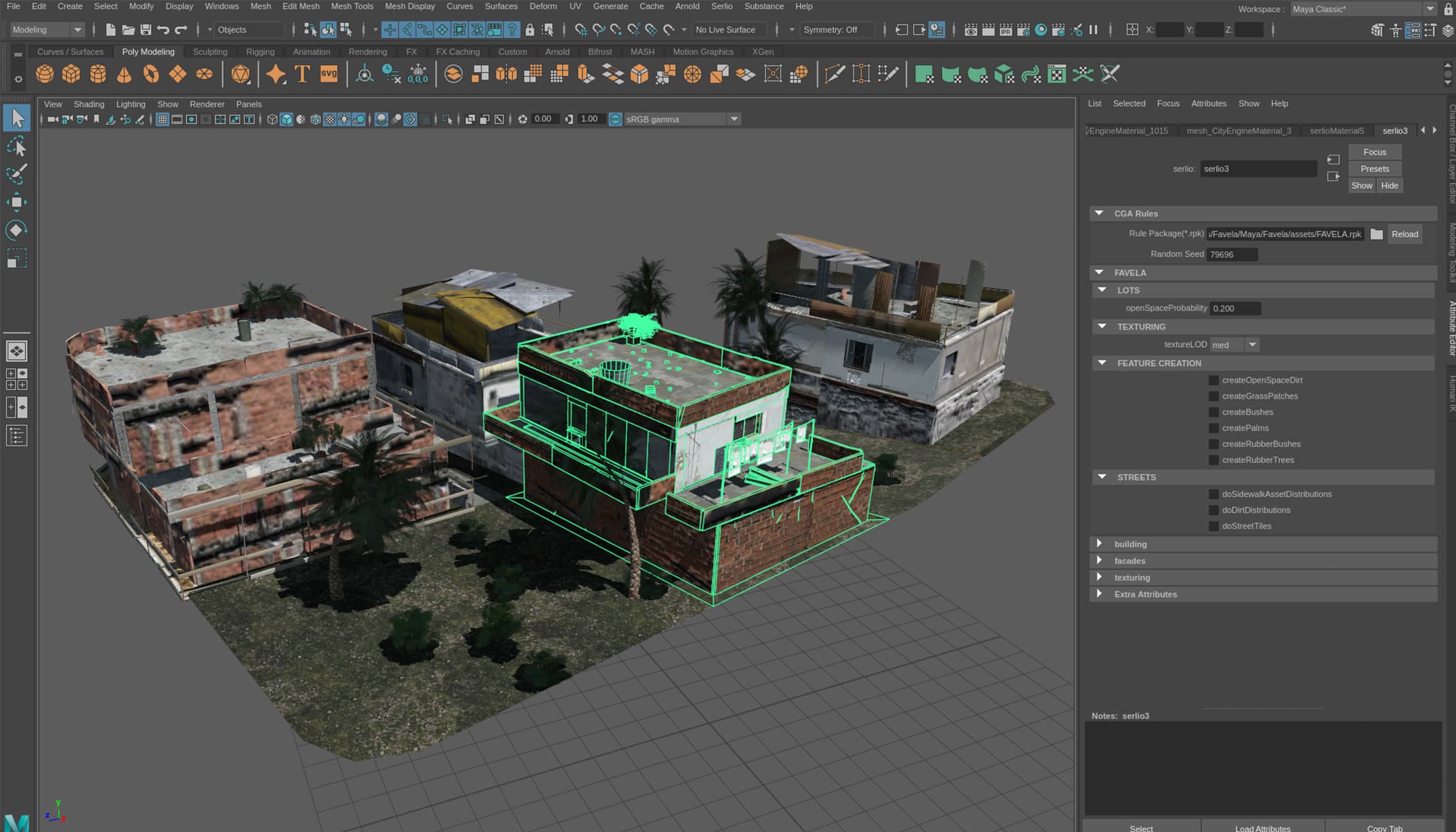This screenshot has height=832, width=1456.
Task: Create a polygon sphere from the shelf
Action: [44, 74]
